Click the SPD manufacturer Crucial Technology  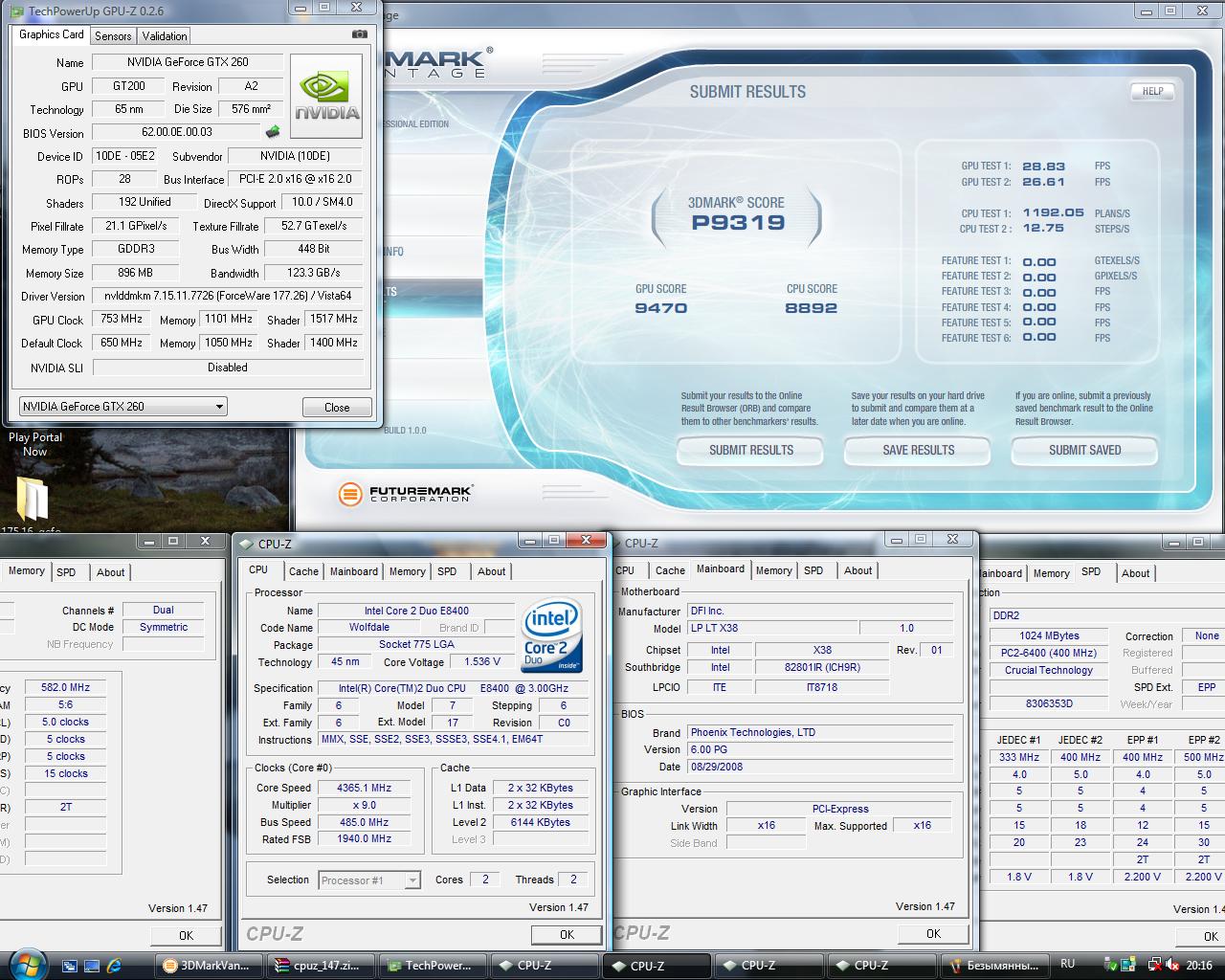click(x=1049, y=670)
